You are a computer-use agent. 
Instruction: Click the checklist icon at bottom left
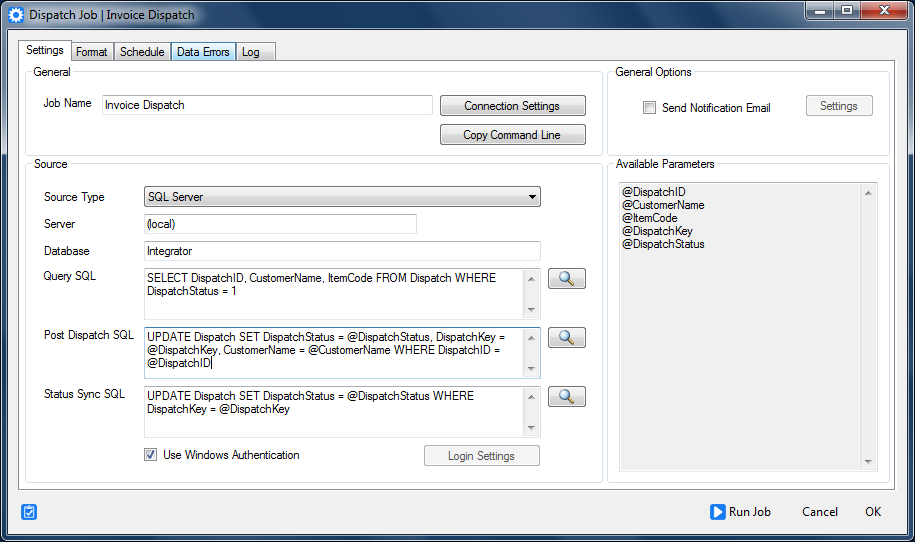click(29, 512)
